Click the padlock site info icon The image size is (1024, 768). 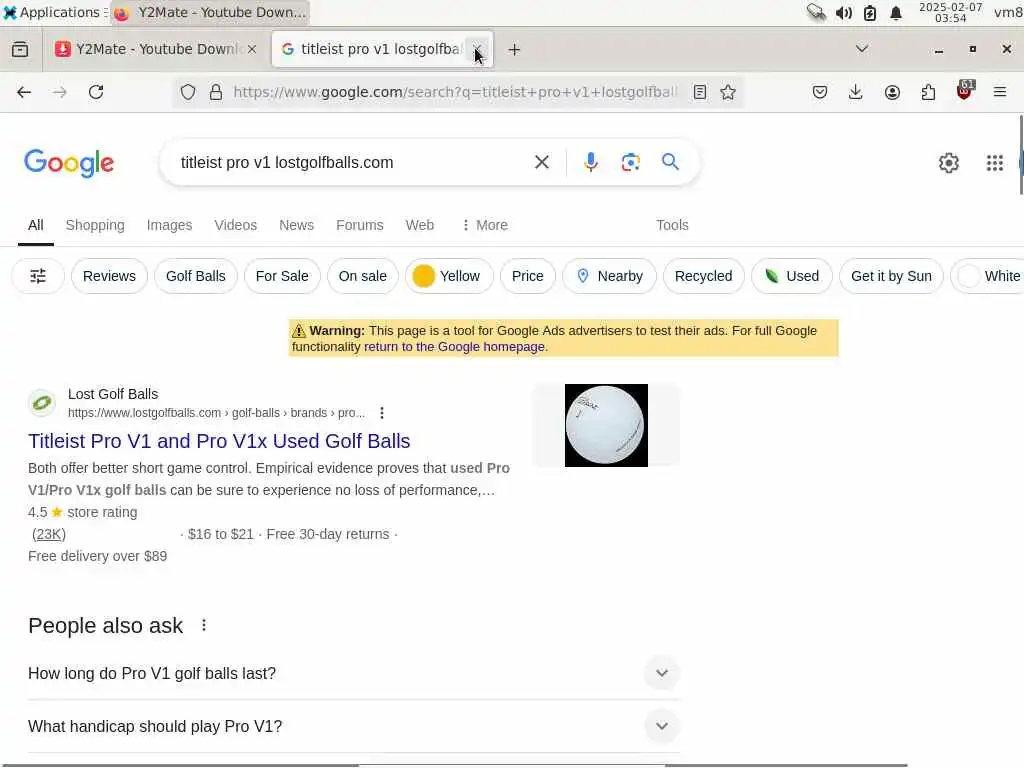[x=216, y=92]
